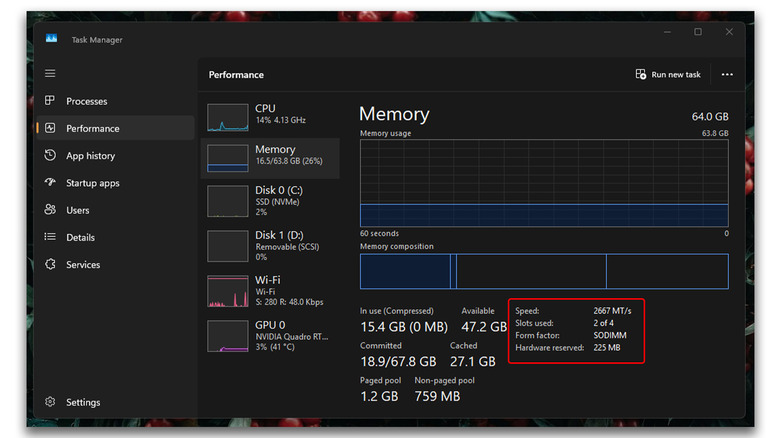Toggle the hamburger navigation menu

click(50, 74)
